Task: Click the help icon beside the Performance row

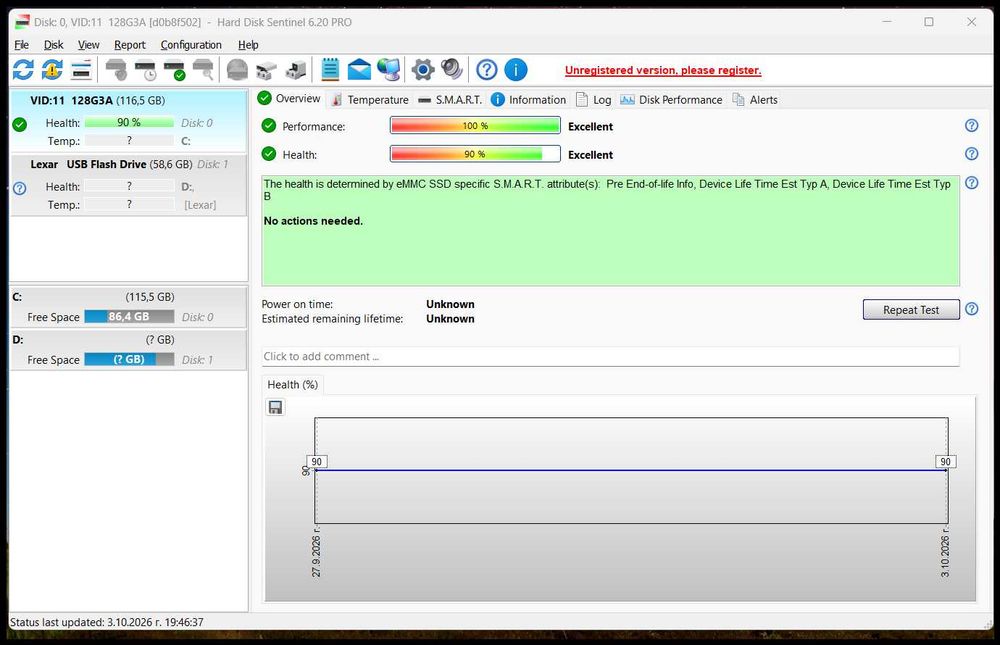Action: tap(971, 126)
